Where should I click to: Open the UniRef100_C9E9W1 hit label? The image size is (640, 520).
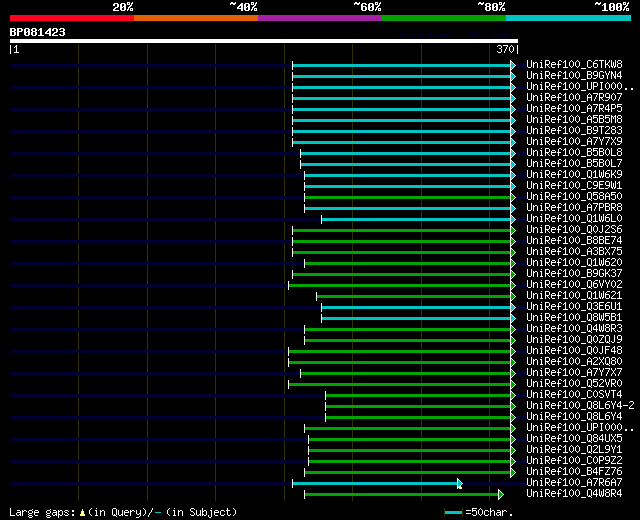pos(574,186)
